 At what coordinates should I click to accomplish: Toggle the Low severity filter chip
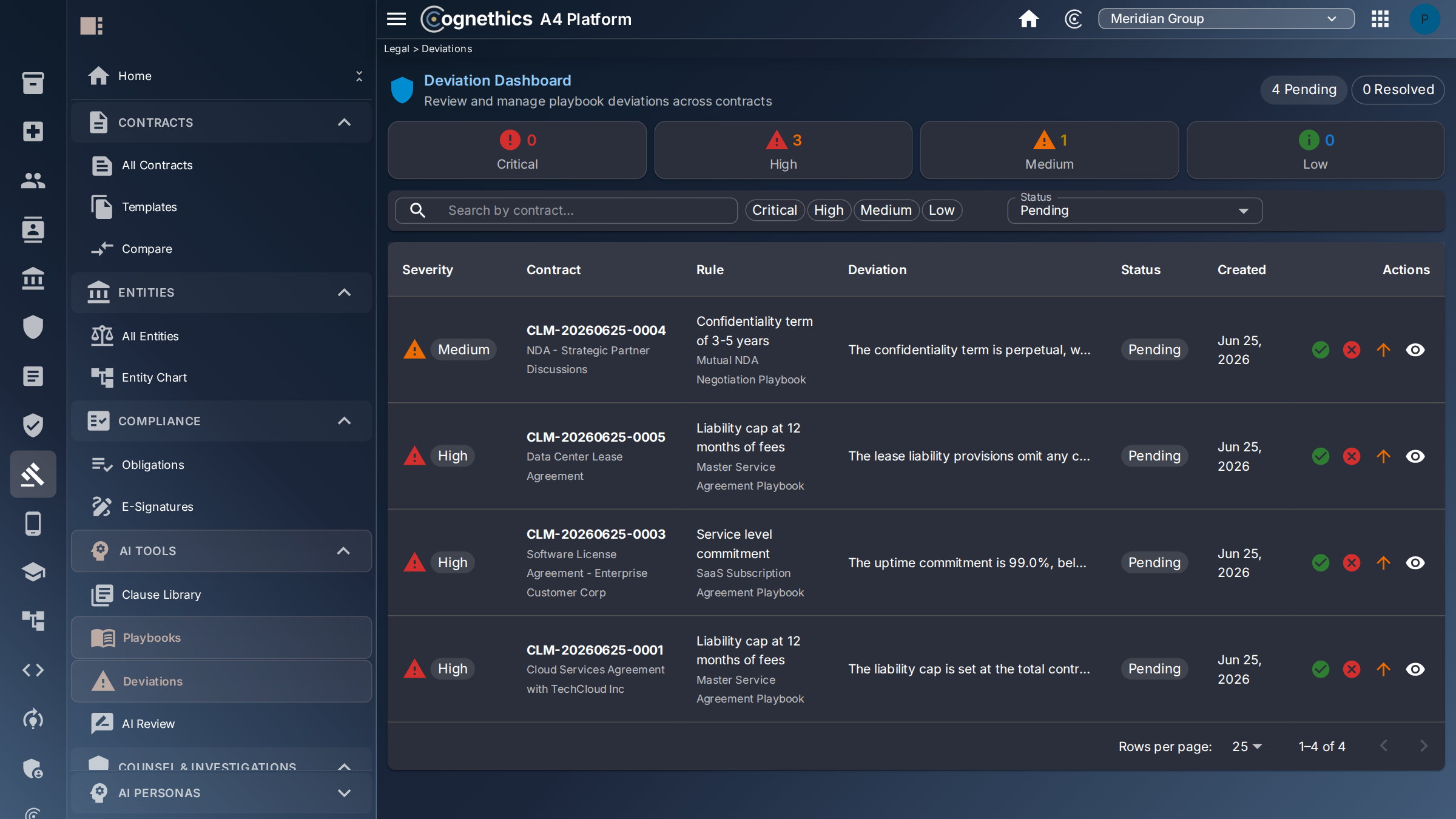click(942, 210)
